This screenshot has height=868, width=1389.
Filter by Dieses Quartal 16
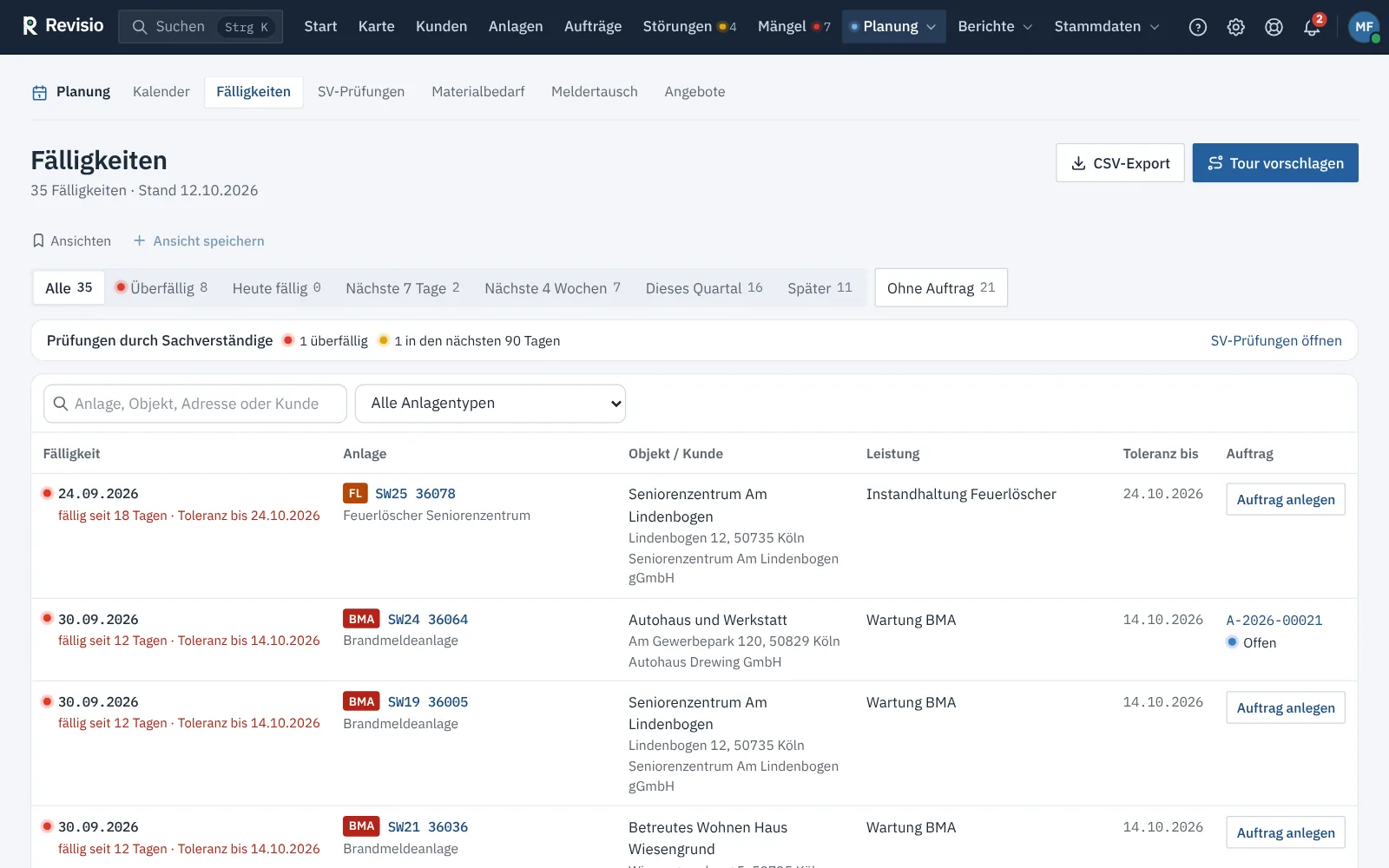point(704,287)
